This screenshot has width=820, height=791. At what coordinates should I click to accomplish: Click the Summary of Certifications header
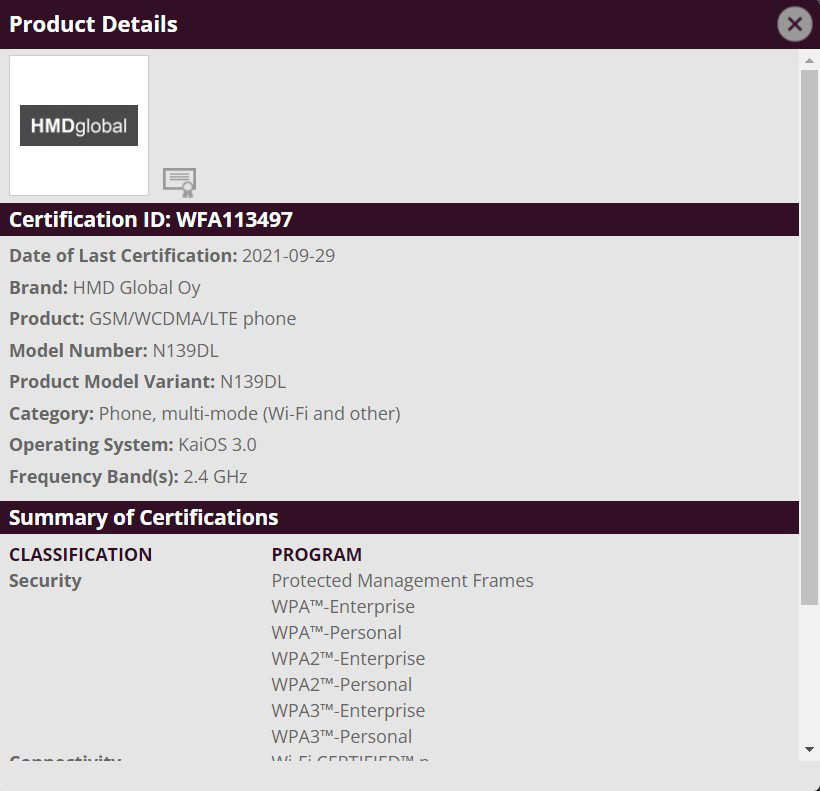pos(144,518)
